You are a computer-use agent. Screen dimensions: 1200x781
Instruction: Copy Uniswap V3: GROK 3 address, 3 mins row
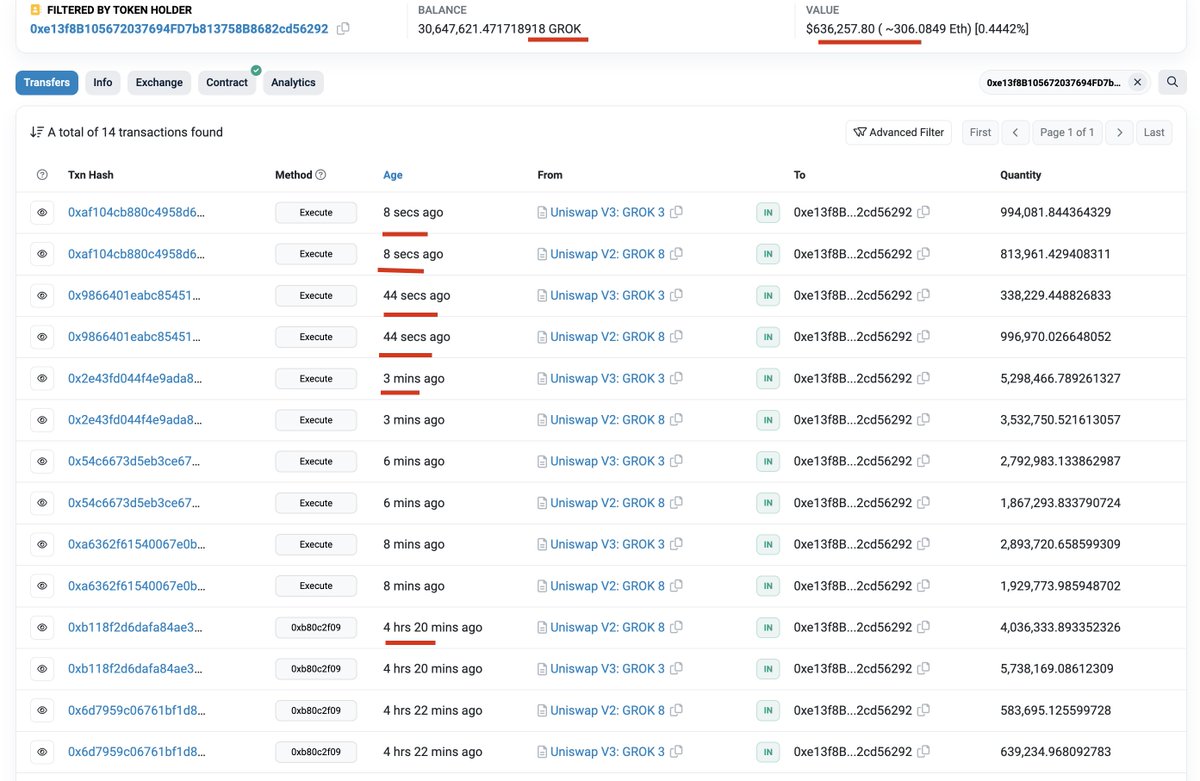click(x=677, y=378)
